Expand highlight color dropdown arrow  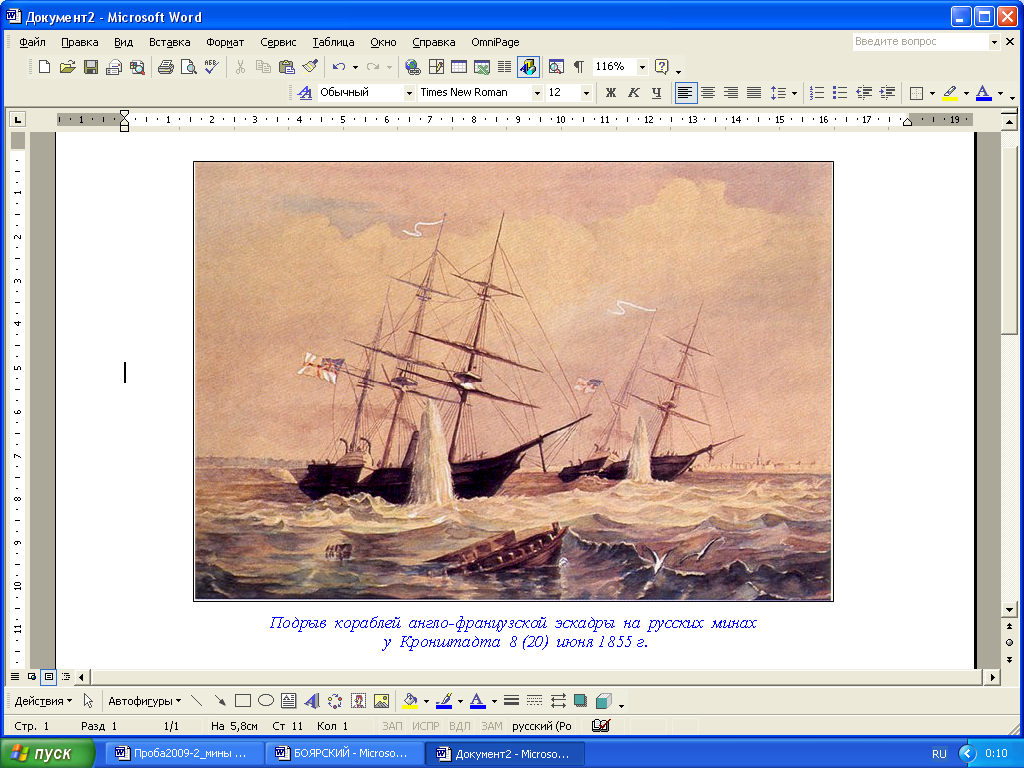[x=966, y=93]
